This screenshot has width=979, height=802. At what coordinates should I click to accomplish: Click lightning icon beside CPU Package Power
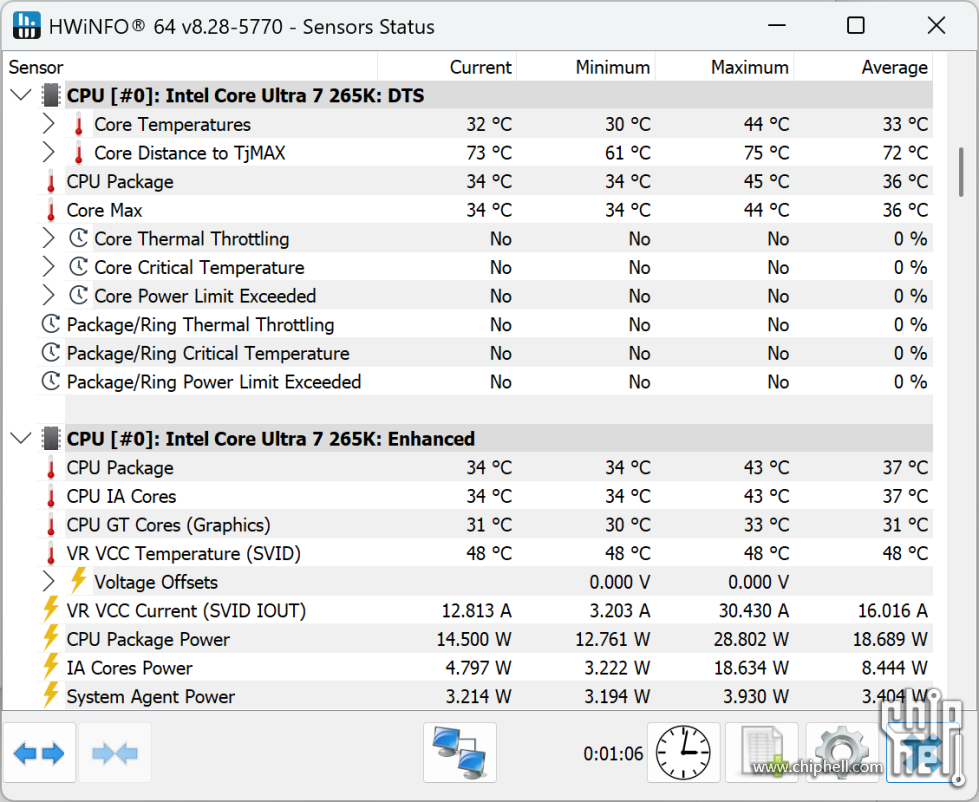[51, 638]
